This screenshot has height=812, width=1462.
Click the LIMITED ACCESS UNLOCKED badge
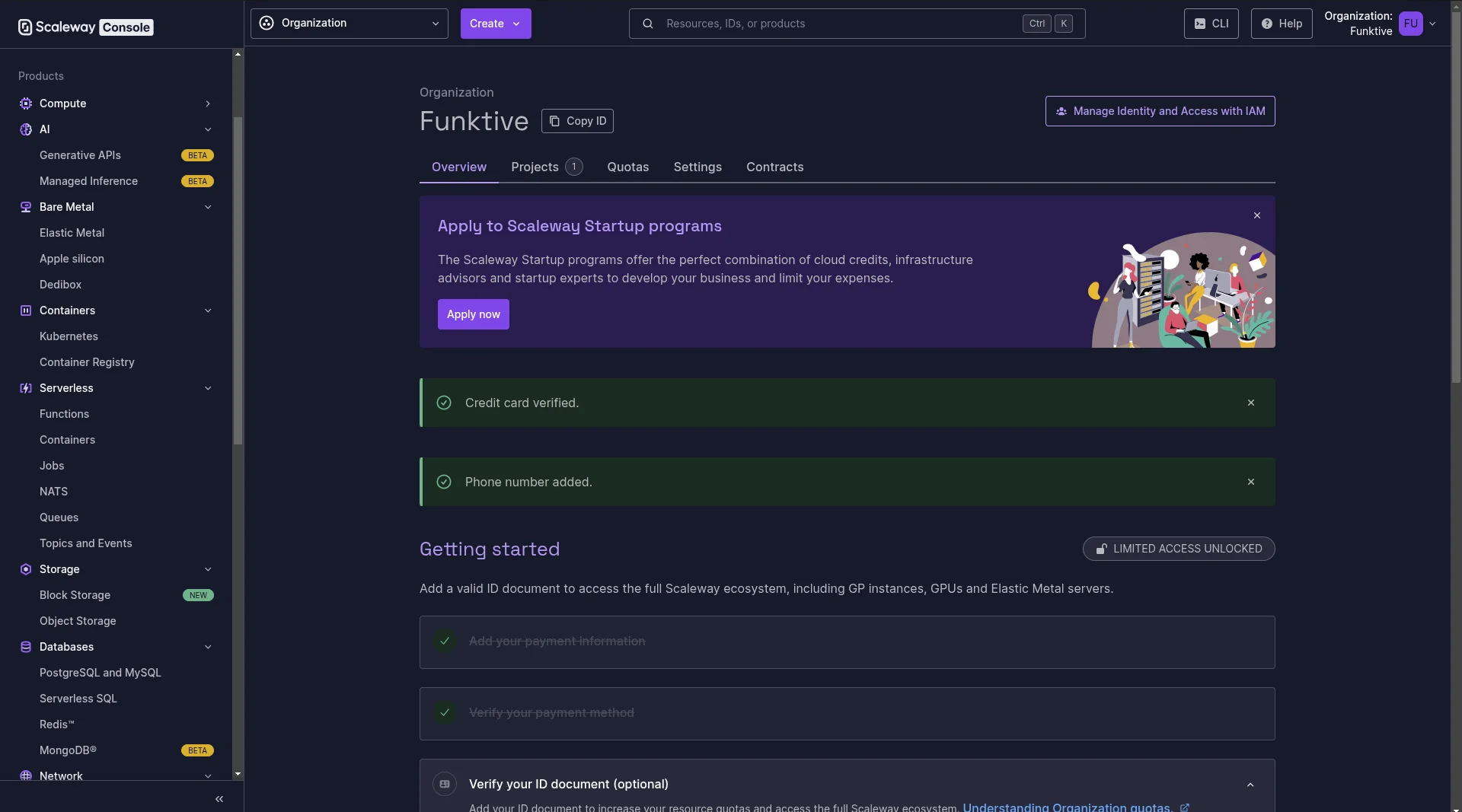pyautogui.click(x=1179, y=549)
